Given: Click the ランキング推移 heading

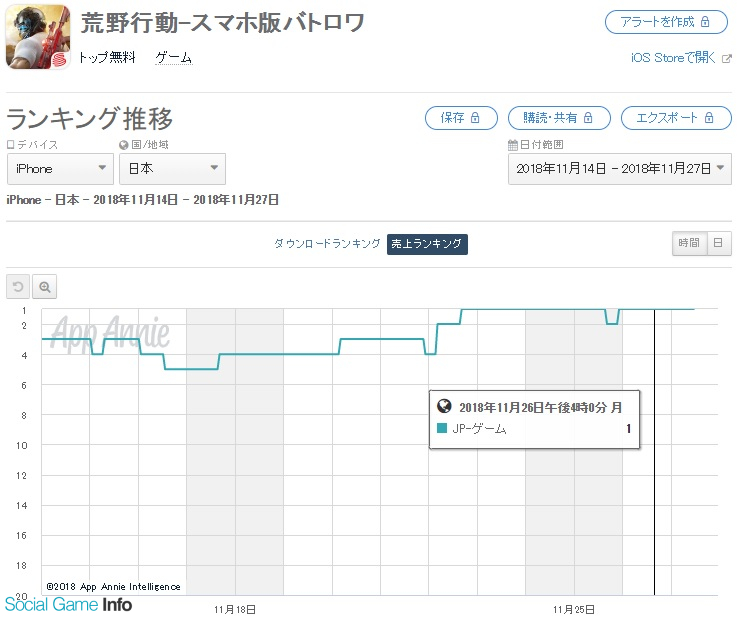Looking at the screenshot, I should click(x=89, y=119).
